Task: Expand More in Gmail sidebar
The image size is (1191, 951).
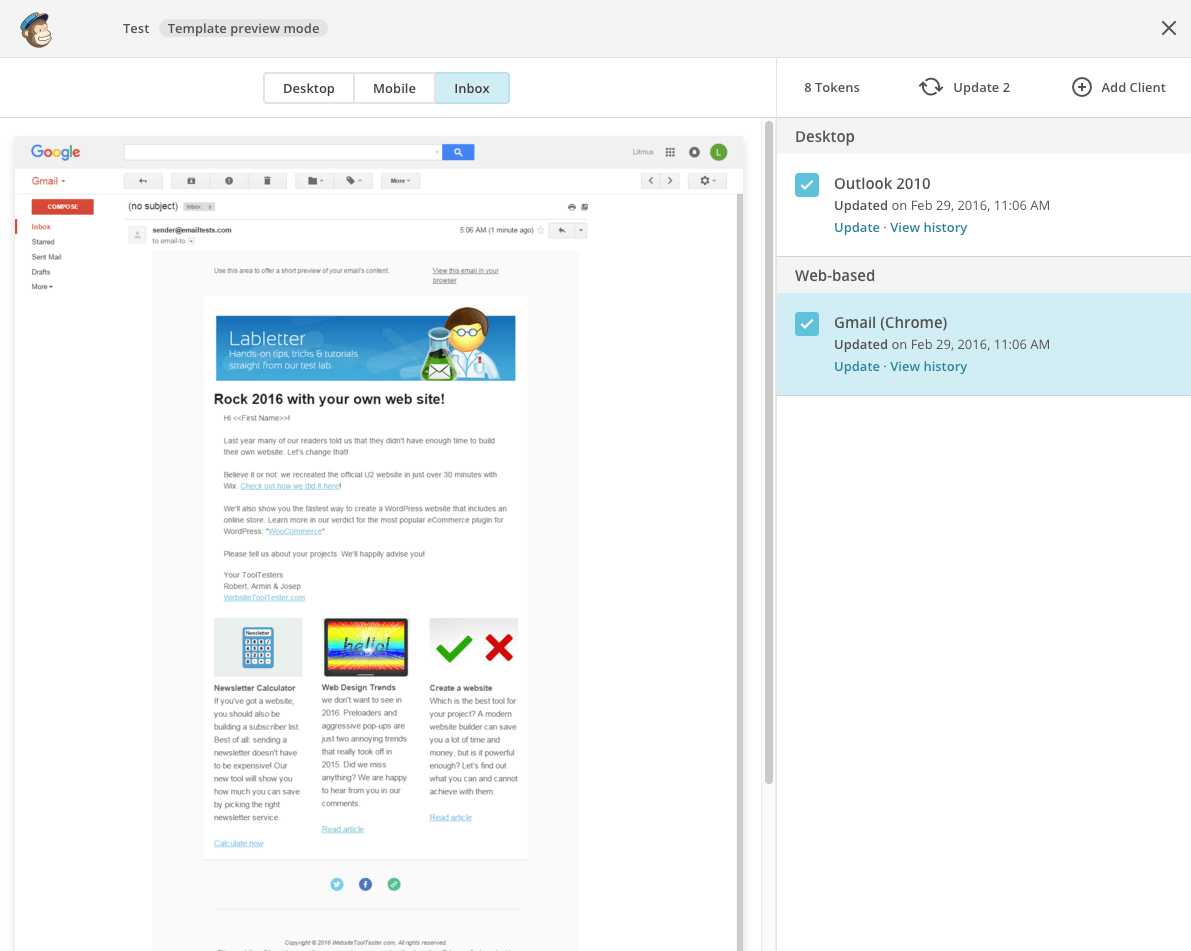Action: pos(42,286)
